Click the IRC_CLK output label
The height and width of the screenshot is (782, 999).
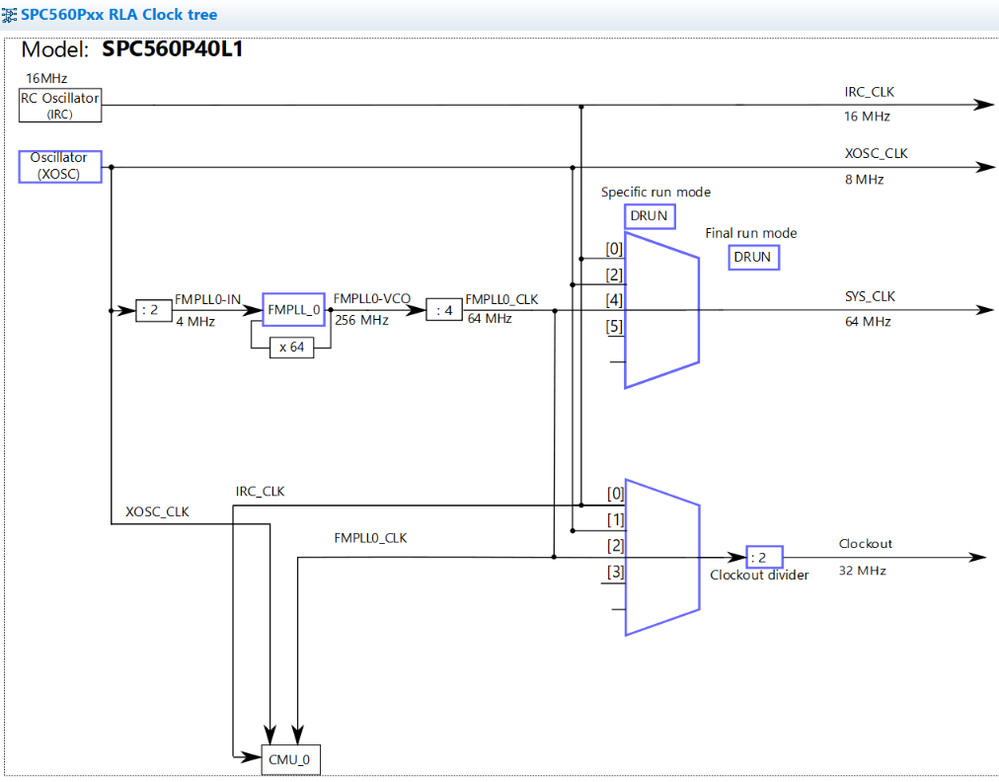pos(869,92)
